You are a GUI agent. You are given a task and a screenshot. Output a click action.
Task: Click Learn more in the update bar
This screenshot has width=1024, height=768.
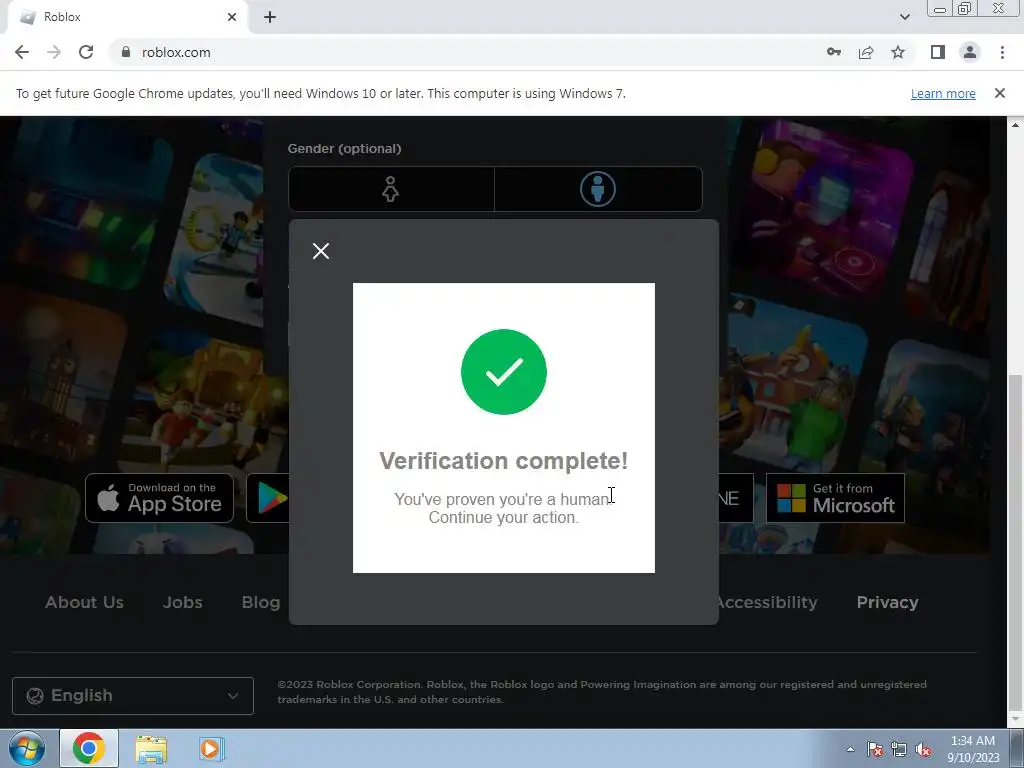pos(943,93)
